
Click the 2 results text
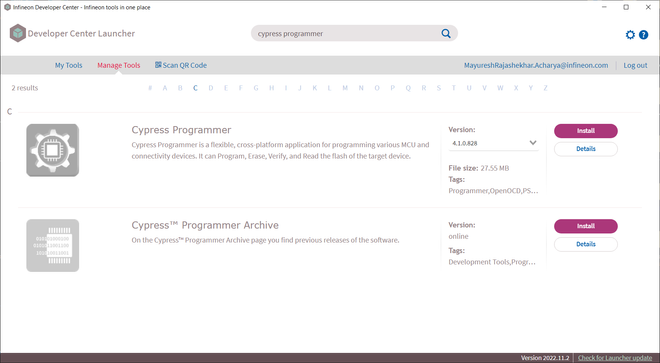(x=25, y=88)
